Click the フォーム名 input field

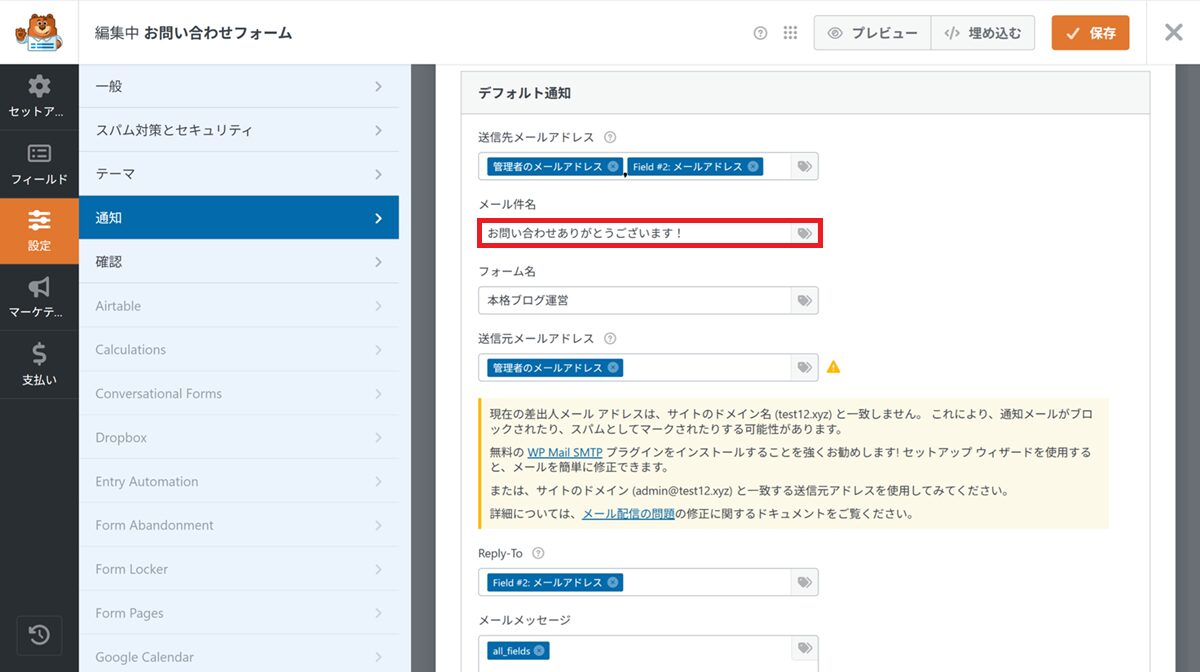click(x=635, y=300)
